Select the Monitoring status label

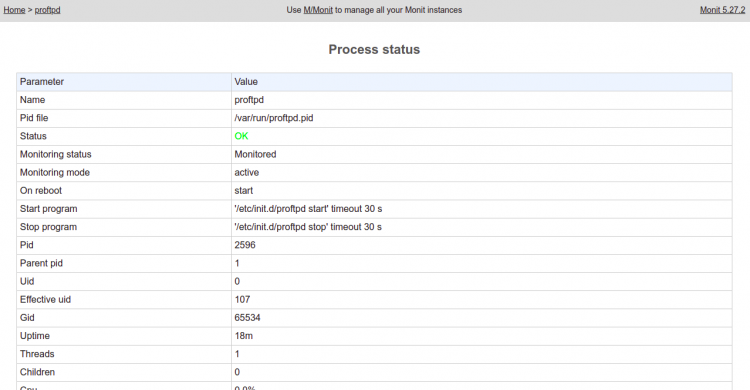[55, 155]
